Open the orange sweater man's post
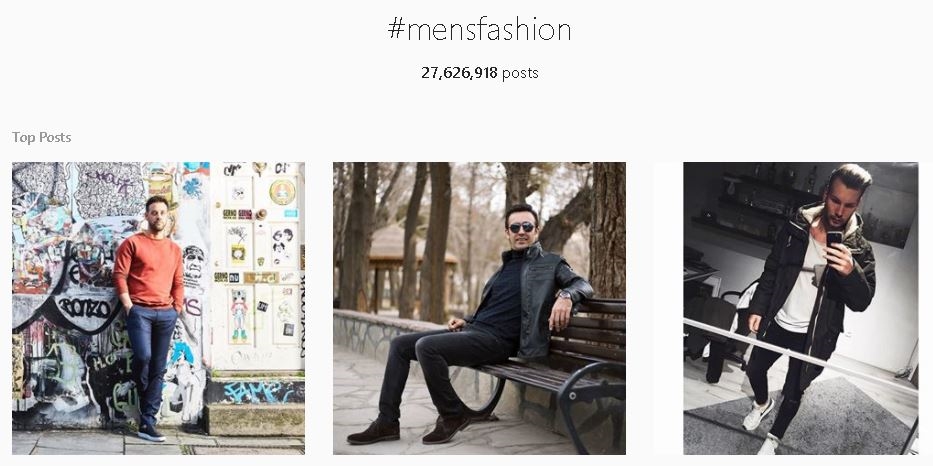Image resolution: width=933 pixels, height=466 pixels. tap(158, 308)
